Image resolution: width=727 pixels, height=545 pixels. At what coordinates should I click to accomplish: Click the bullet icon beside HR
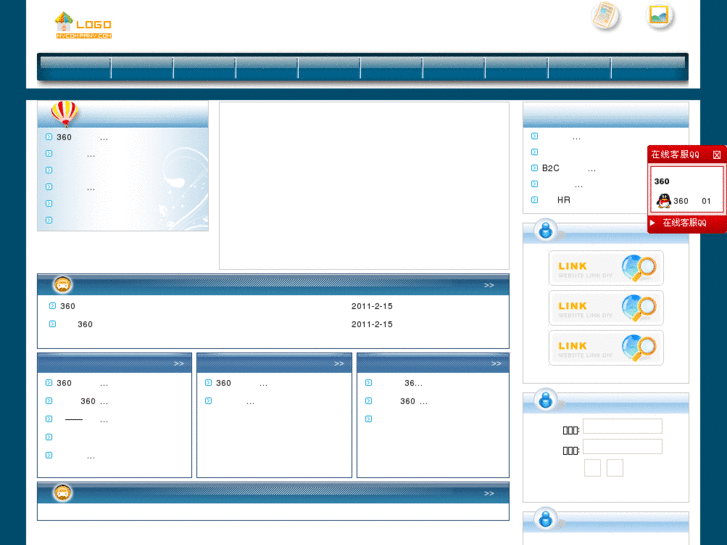tap(534, 200)
